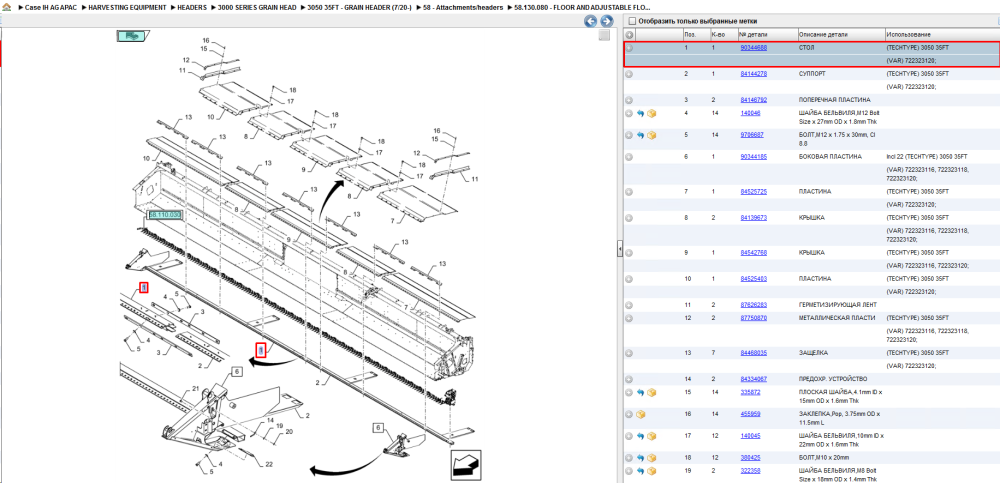Go to the catalog home icon
Viewport: 1000px width, 483px height.
click(x=6, y=7)
